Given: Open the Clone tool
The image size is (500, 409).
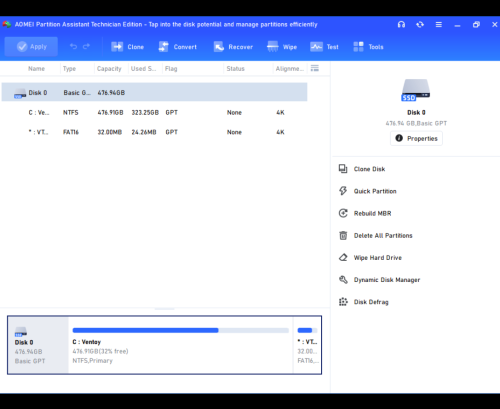Looking at the screenshot, I should 127,47.
